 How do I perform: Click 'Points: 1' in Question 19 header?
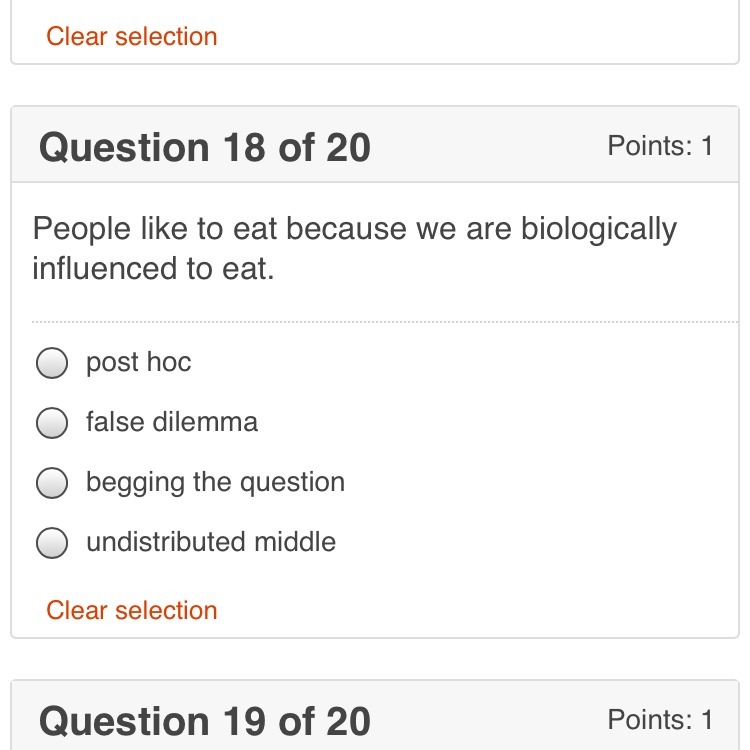coord(660,720)
